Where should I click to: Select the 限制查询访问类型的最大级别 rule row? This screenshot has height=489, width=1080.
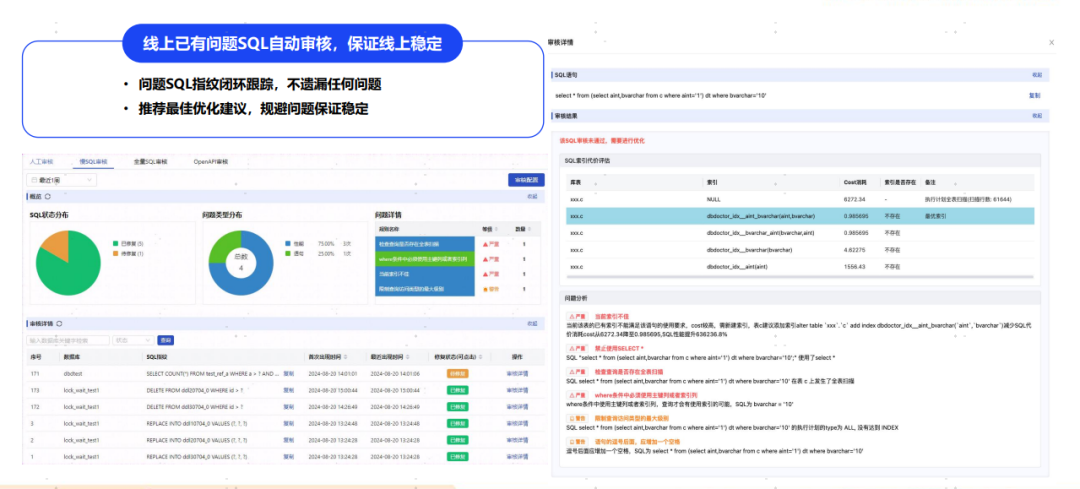426,289
